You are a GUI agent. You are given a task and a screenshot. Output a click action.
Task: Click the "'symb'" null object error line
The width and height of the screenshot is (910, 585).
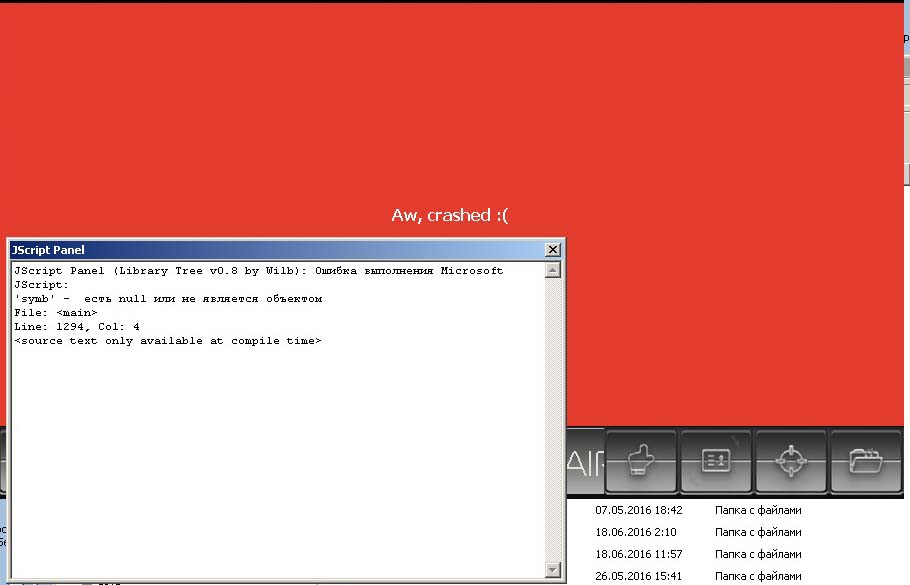(168, 299)
